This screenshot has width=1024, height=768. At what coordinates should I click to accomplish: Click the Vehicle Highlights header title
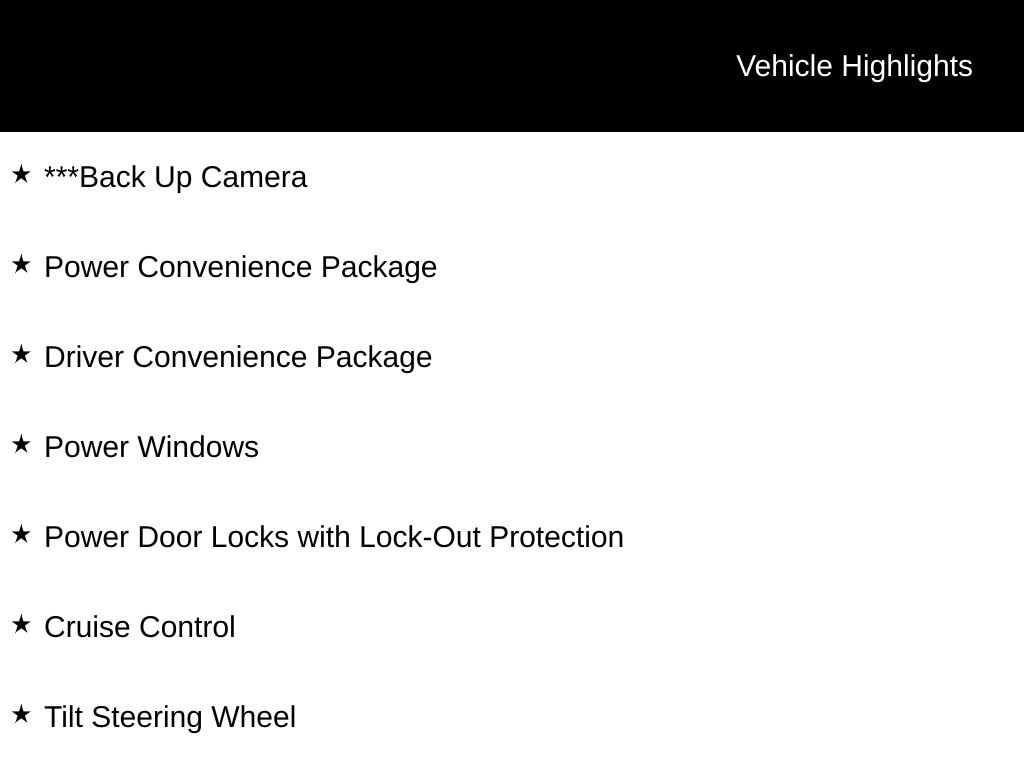click(x=854, y=67)
